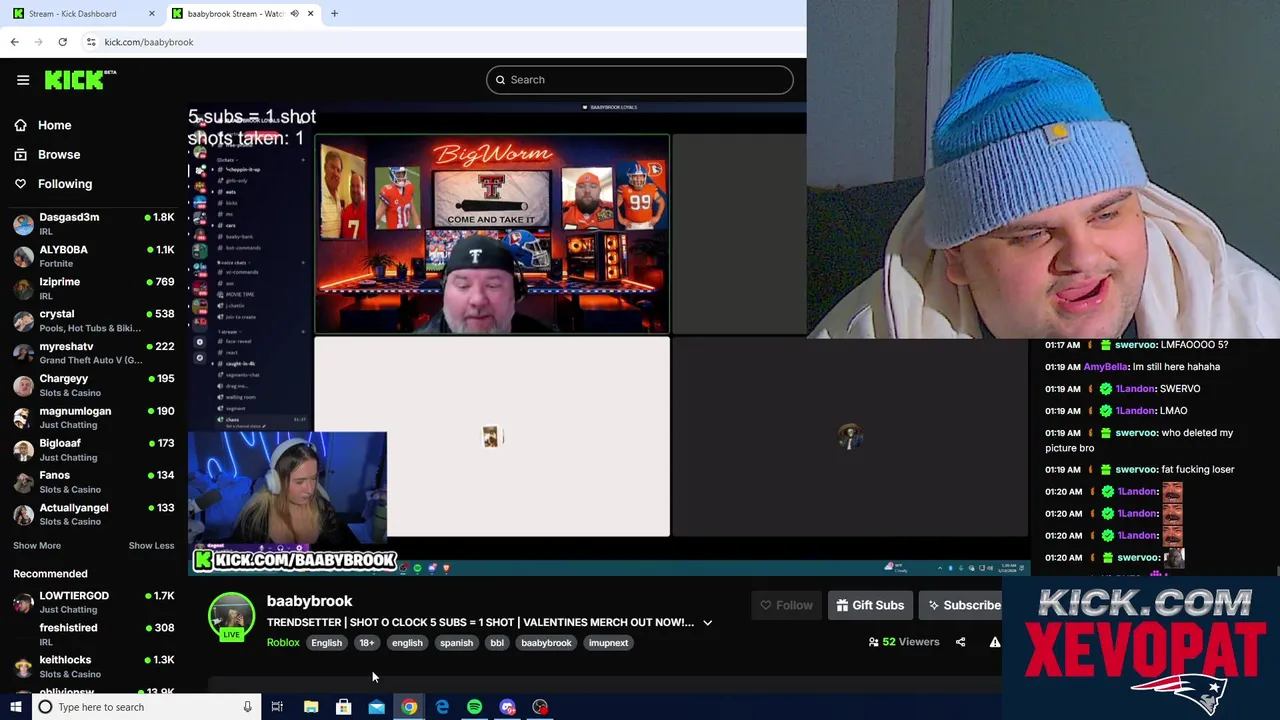Click the baabybrook channel name heading
The image size is (1280, 720).
(x=309, y=601)
